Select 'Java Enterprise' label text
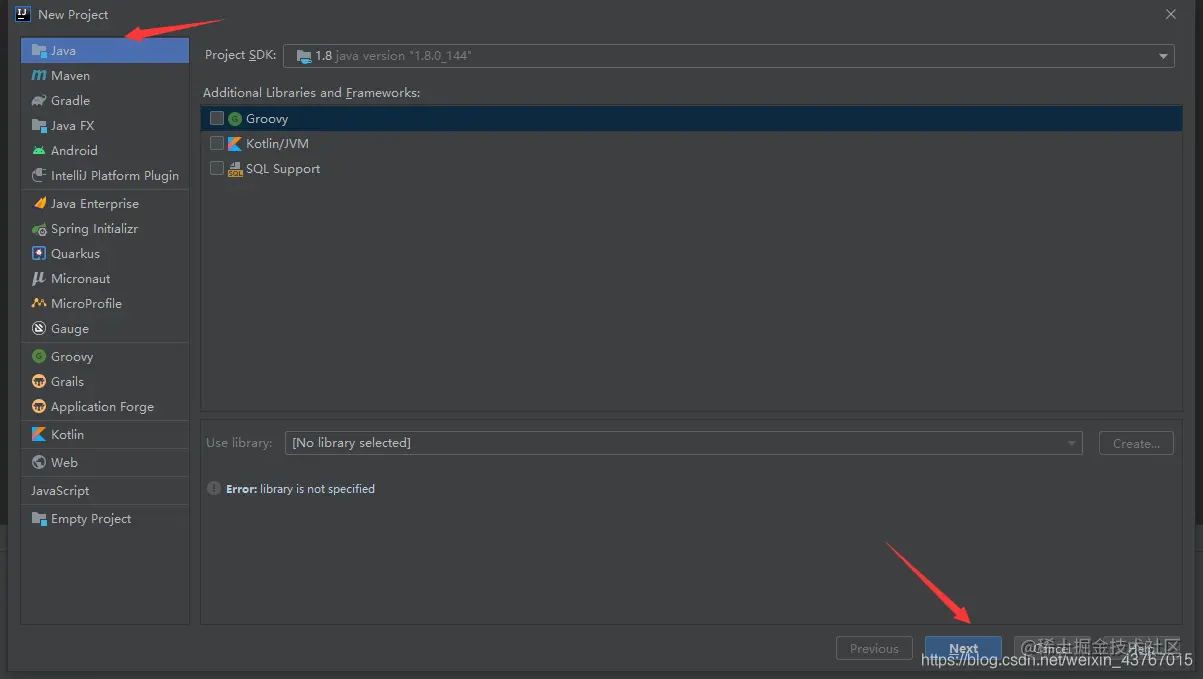The image size is (1203, 679). [95, 203]
